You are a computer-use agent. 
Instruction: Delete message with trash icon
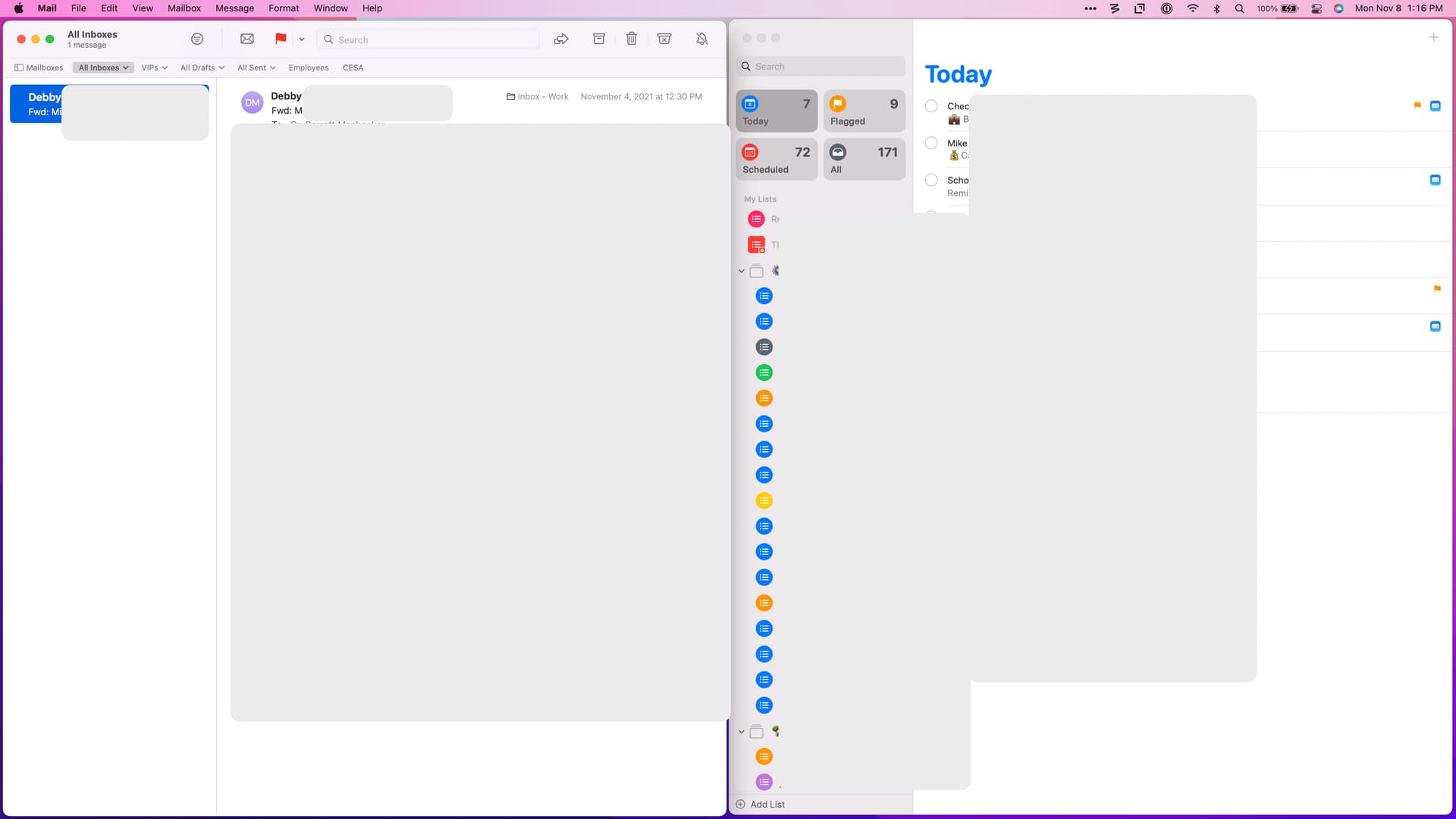click(632, 39)
